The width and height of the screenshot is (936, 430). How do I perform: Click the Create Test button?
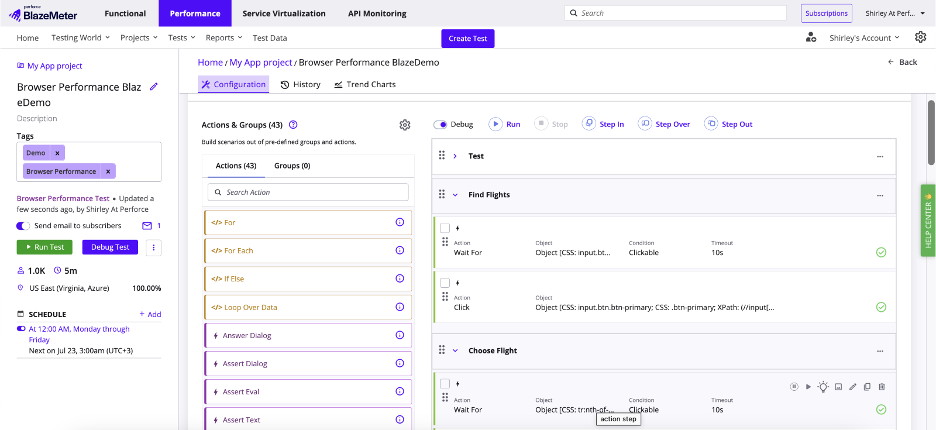click(x=468, y=38)
